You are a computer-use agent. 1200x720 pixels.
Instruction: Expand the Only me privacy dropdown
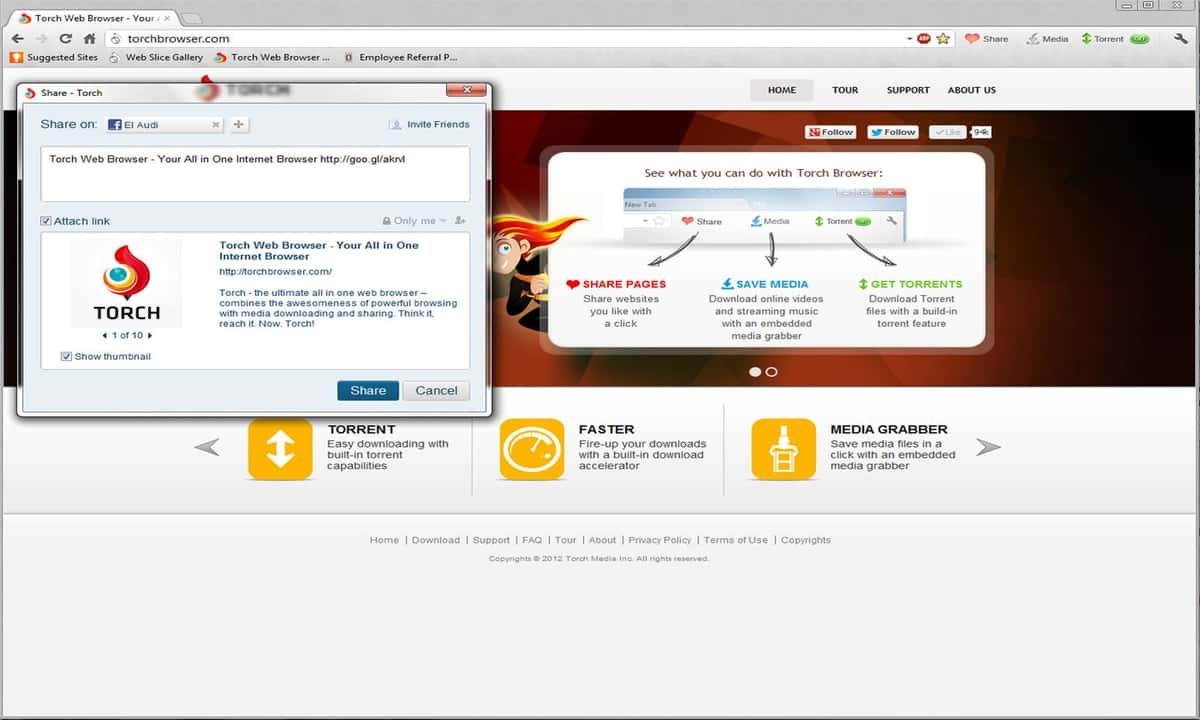pyautogui.click(x=414, y=221)
